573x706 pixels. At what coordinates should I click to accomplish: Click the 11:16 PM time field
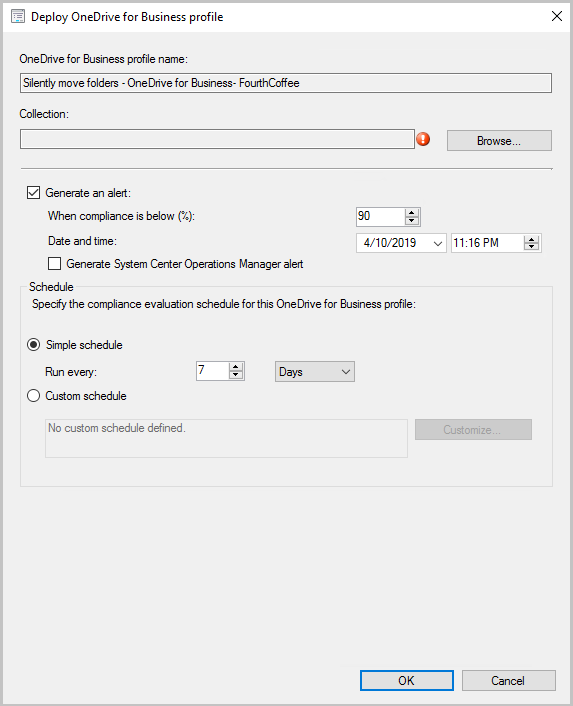pos(487,243)
